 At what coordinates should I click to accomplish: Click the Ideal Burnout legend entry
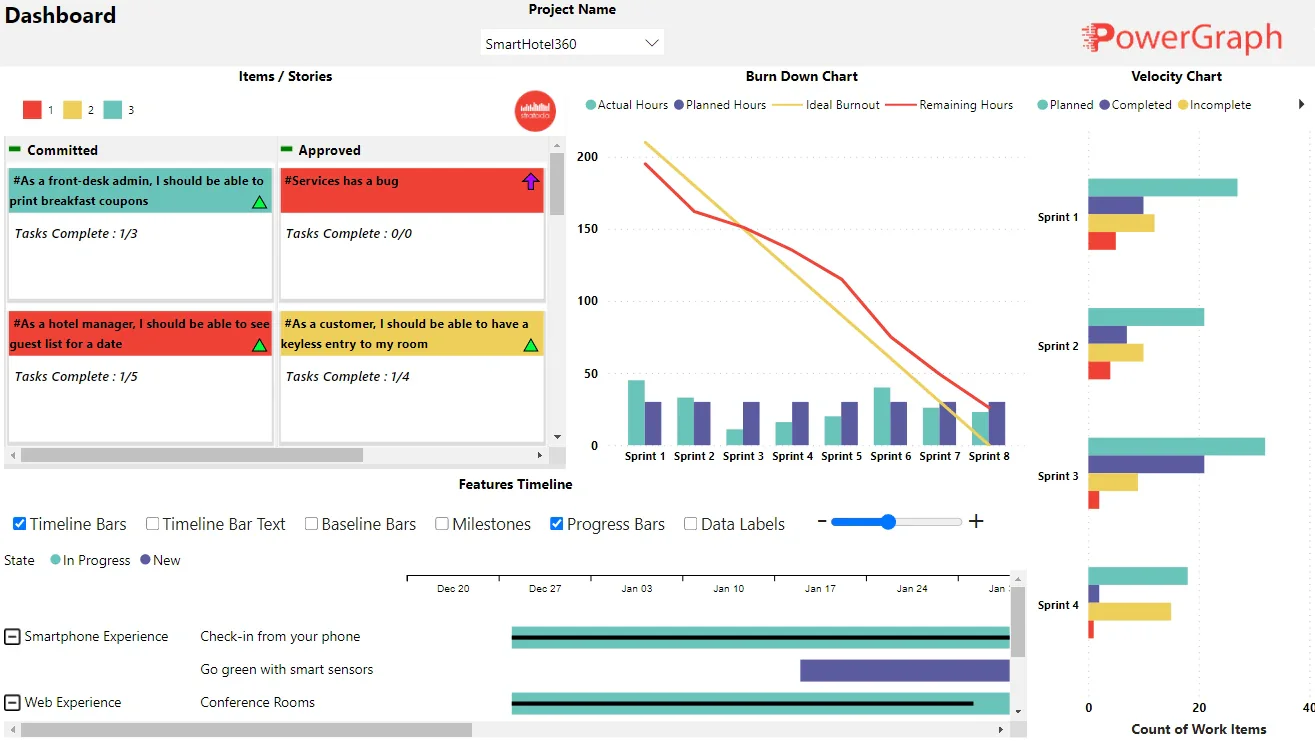[826, 105]
